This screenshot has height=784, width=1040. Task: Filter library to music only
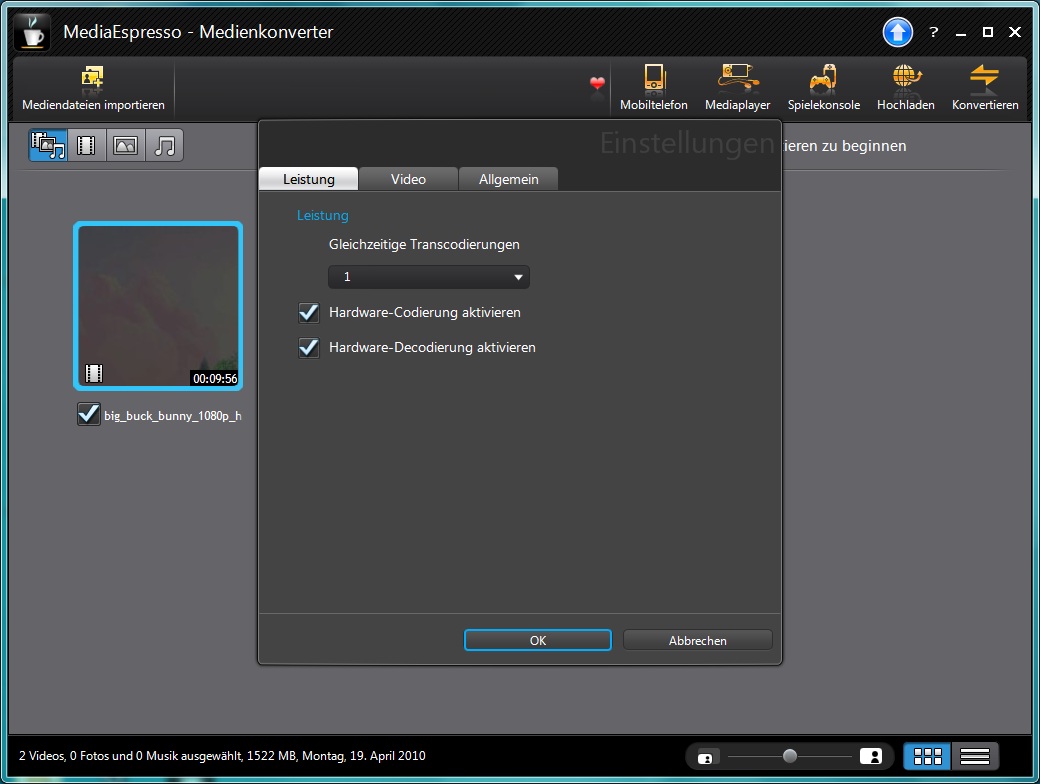[164, 145]
